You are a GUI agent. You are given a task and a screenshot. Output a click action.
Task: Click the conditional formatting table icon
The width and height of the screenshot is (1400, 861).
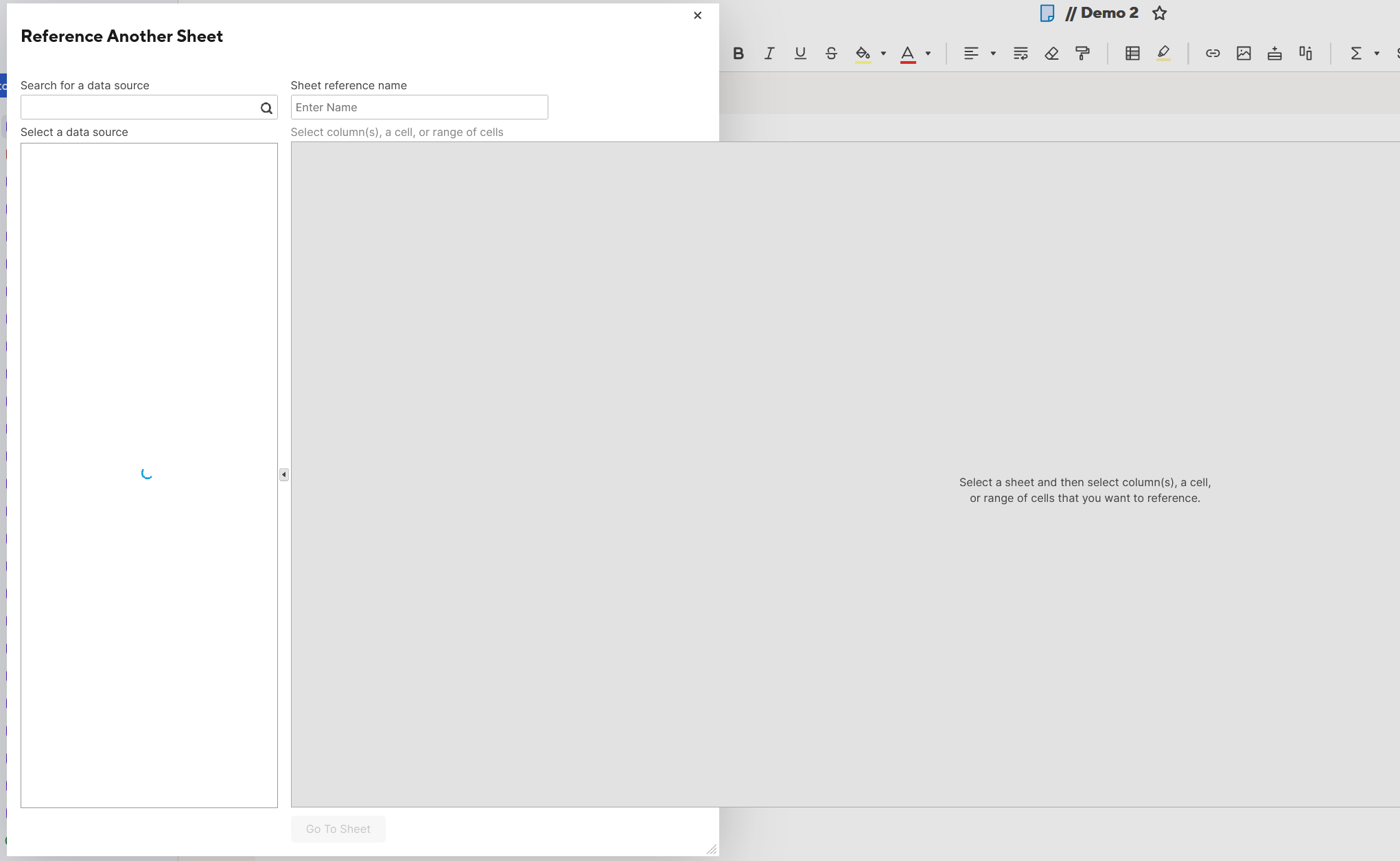pyautogui.click(x=1132, y=54)
